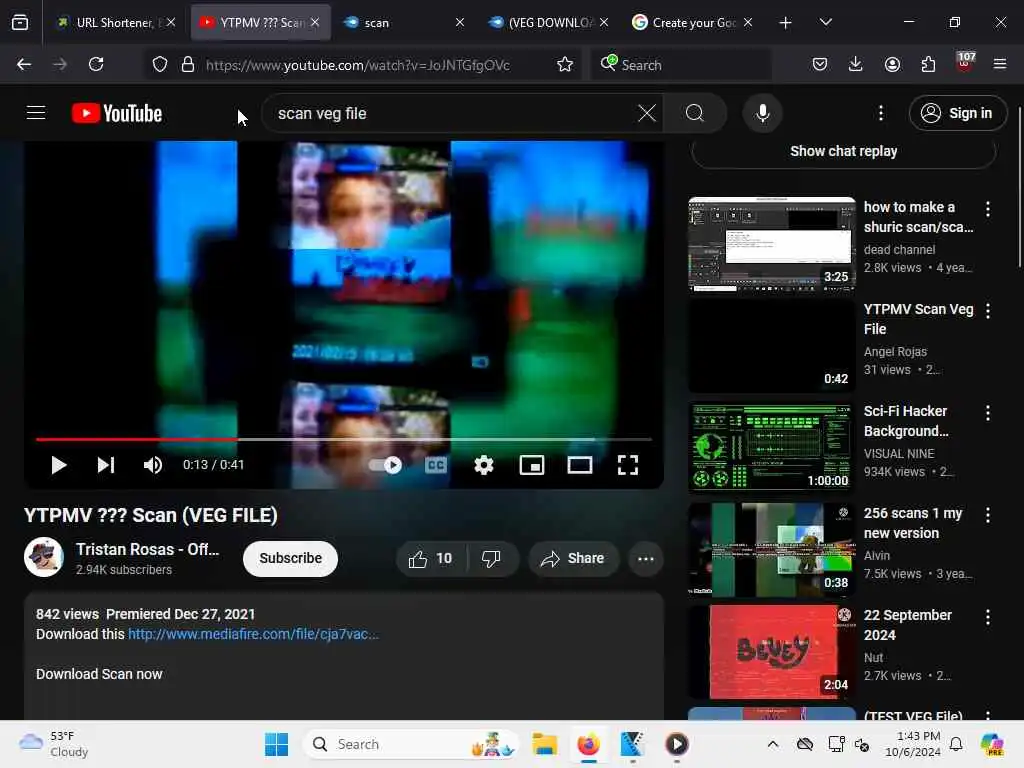The width and height of the screenshot is (1024, 768).
Task: Open 'YTPMV Scan Veg File' video title
Action: point(918,319)
